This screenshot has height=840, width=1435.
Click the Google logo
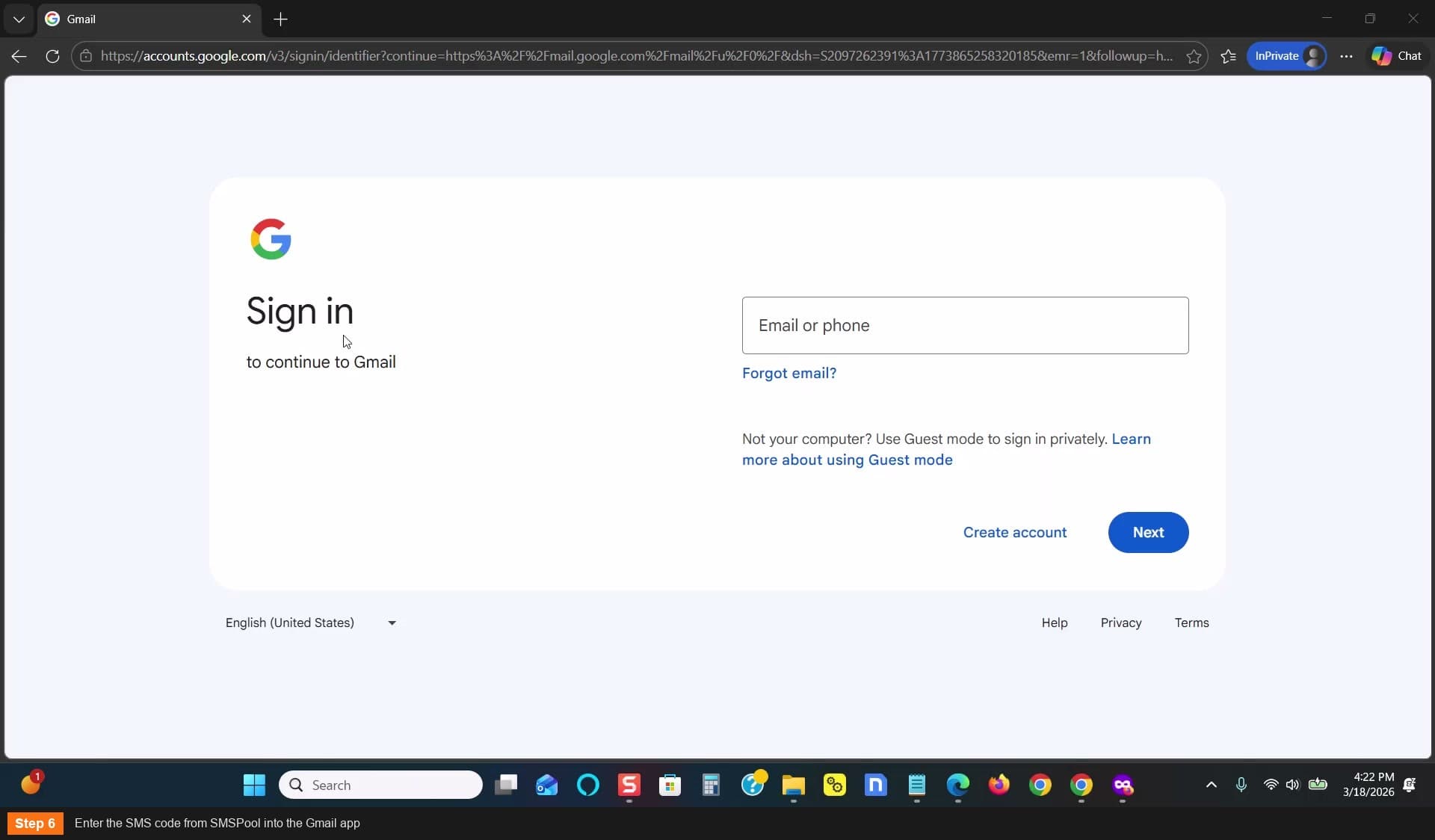pyautogui.click(x=271, y=239)
